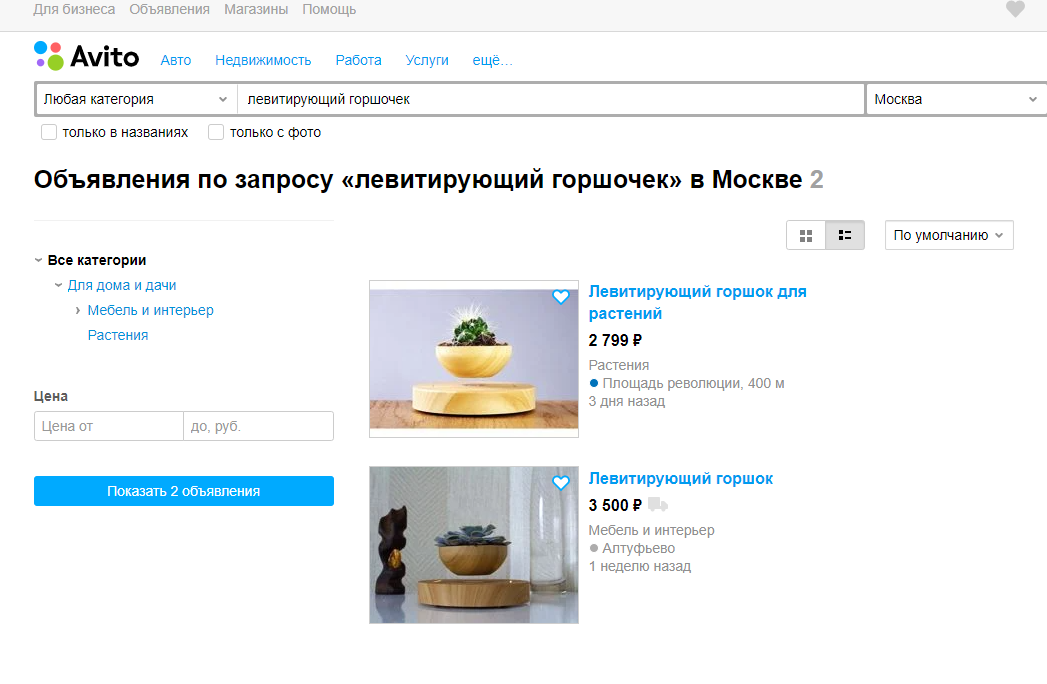Switch to grid view icon
The height and width of the screenshot is (684, 1047).
click(806, 235)
